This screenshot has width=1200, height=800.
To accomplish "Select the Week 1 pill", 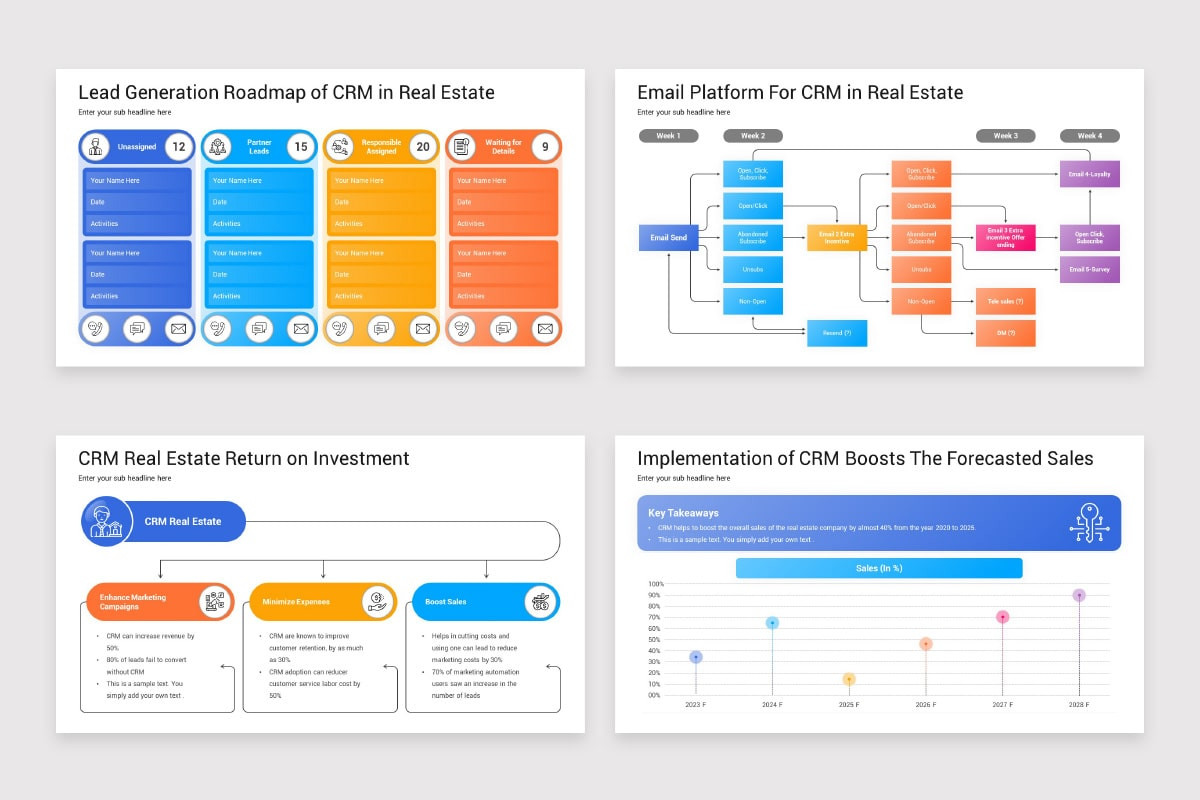I will [x=669, y=136].
